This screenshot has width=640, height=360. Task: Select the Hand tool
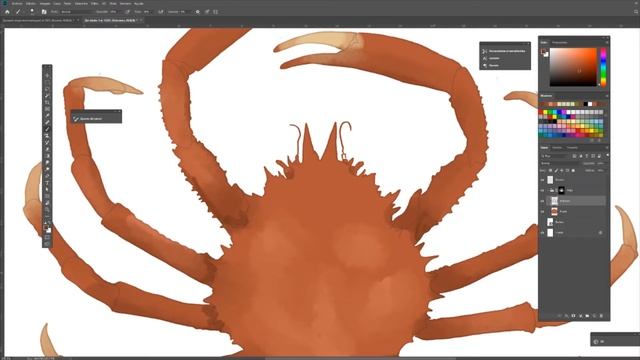47,202
